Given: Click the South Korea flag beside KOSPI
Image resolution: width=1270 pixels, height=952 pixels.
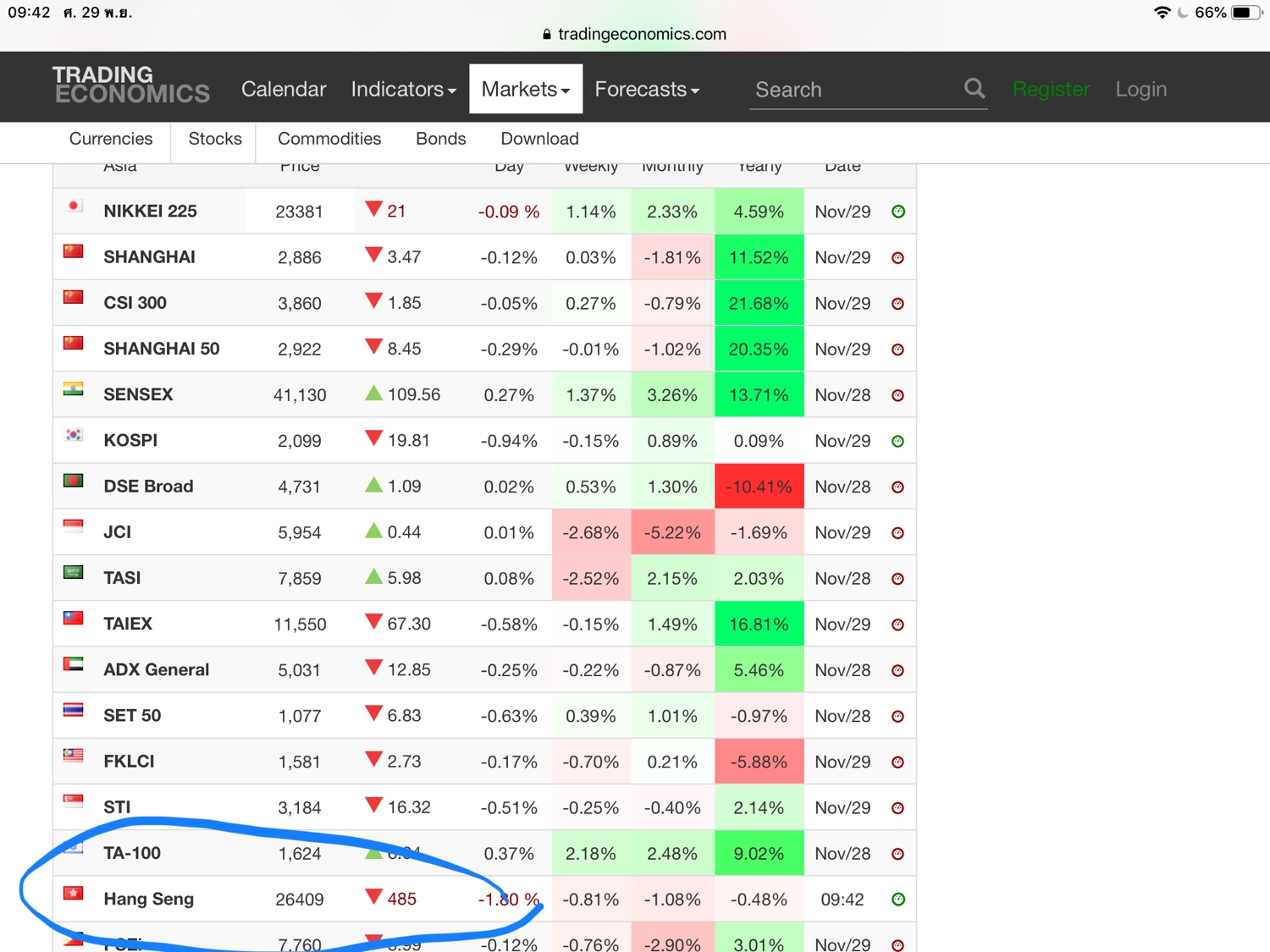Looking at the screenshot, I should click(x=74, y=434).
